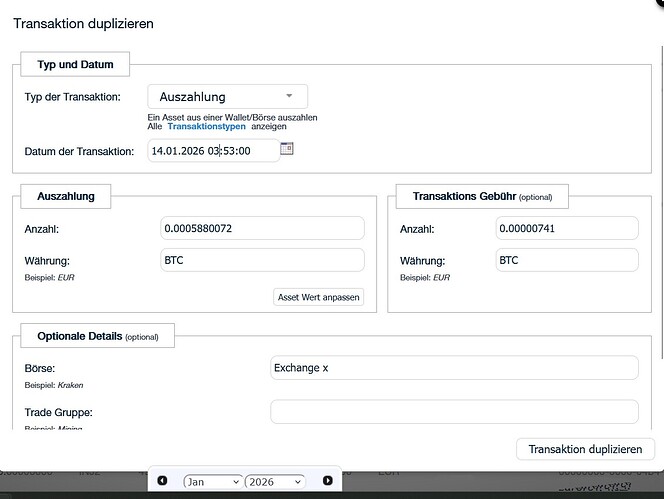Select the Auszahlung Währung field with BTC
This screenshot has width=664, height=499.
click(x=262, y=260)
